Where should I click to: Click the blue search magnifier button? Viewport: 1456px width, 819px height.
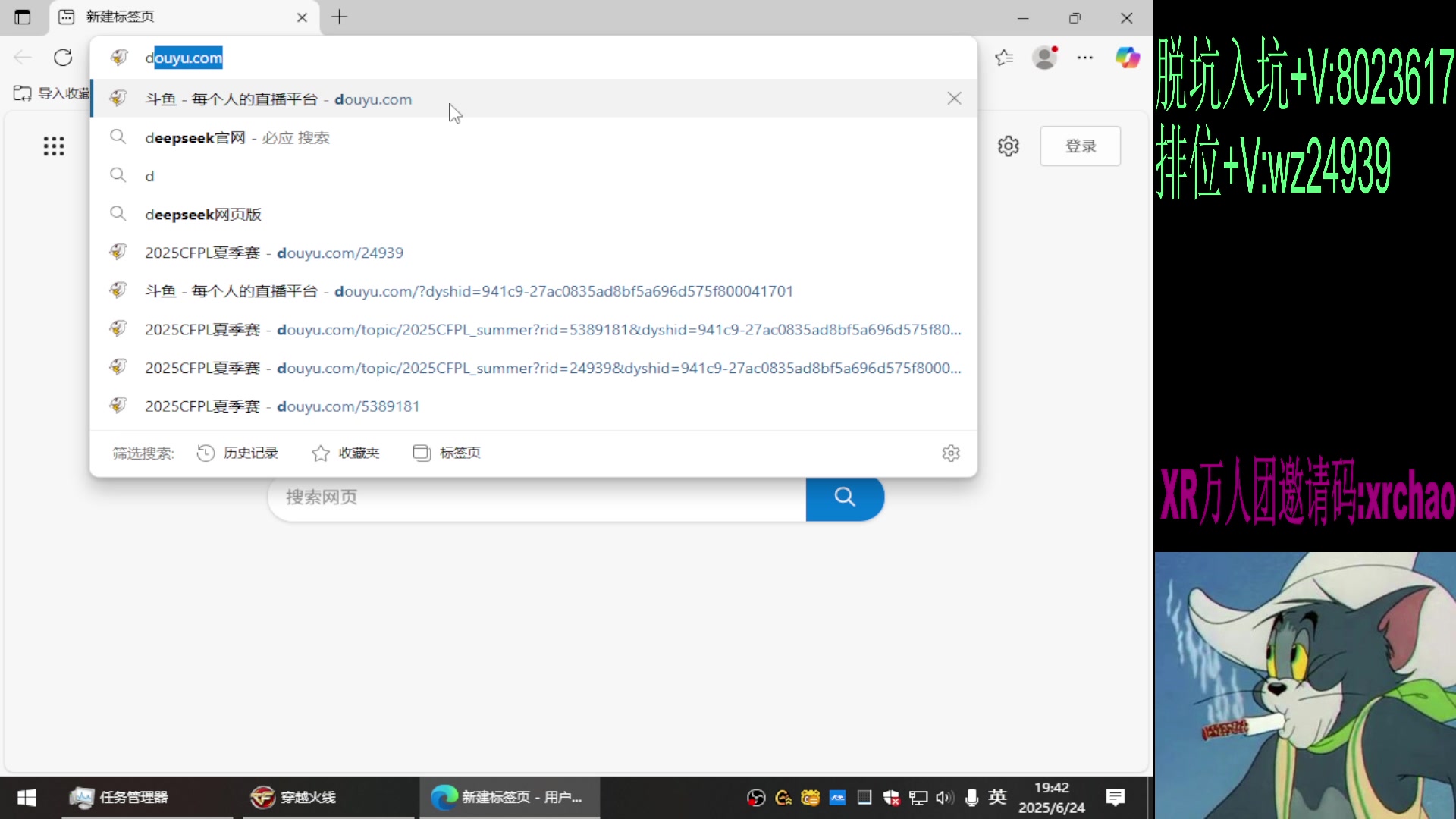pos(845,497)
